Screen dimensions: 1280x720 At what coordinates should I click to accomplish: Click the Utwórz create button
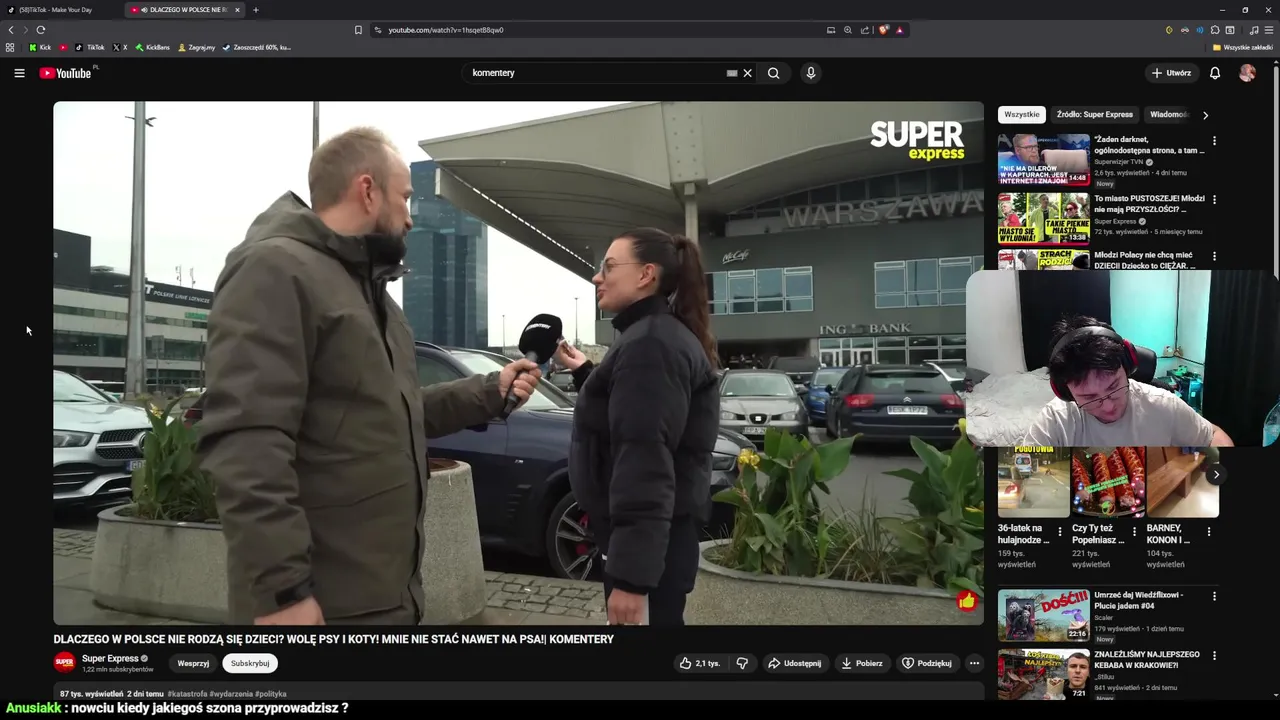(x=1171, y=73)
